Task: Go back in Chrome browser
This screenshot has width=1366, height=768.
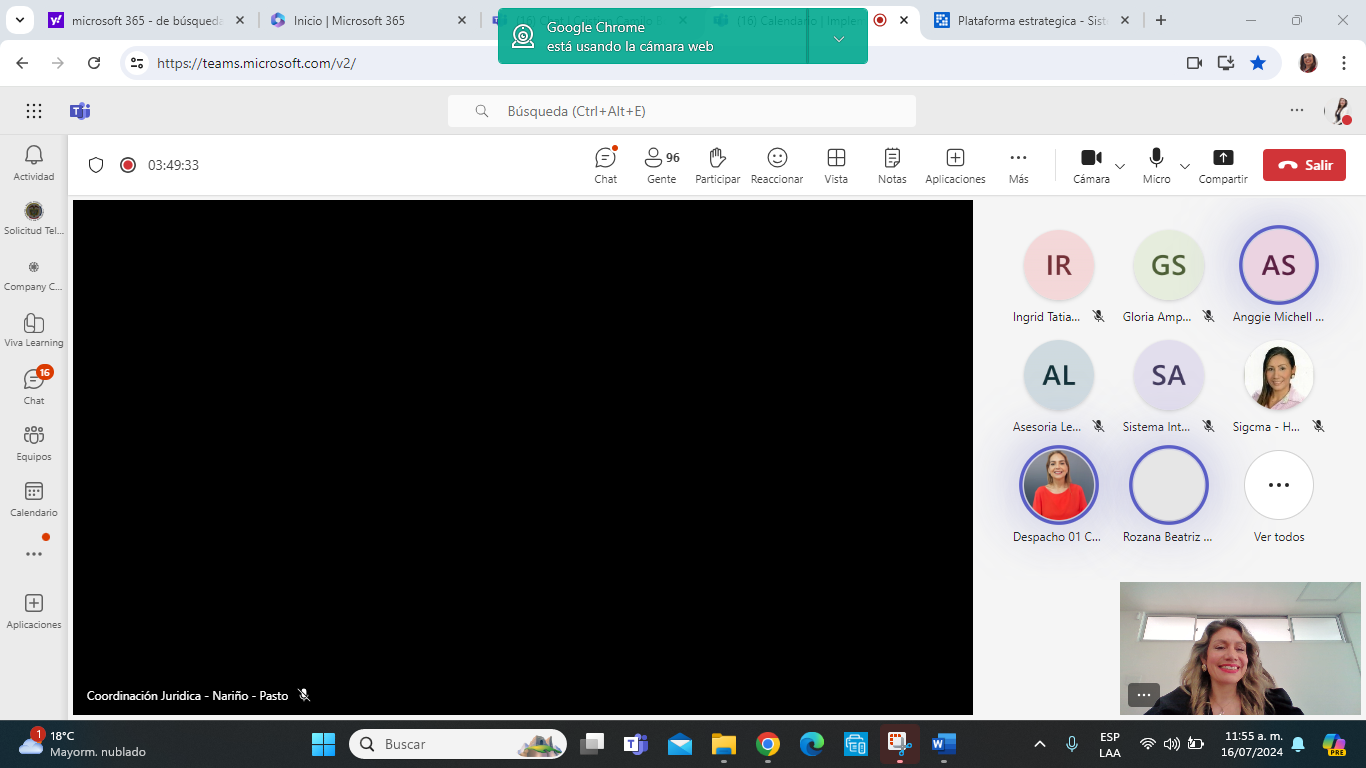Action: coord(22,63)
